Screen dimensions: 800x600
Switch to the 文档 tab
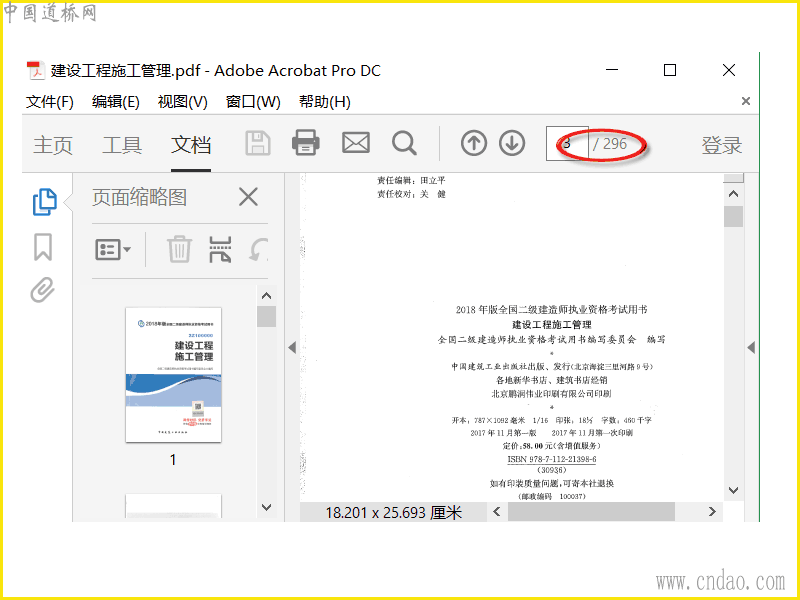point(191,145)
